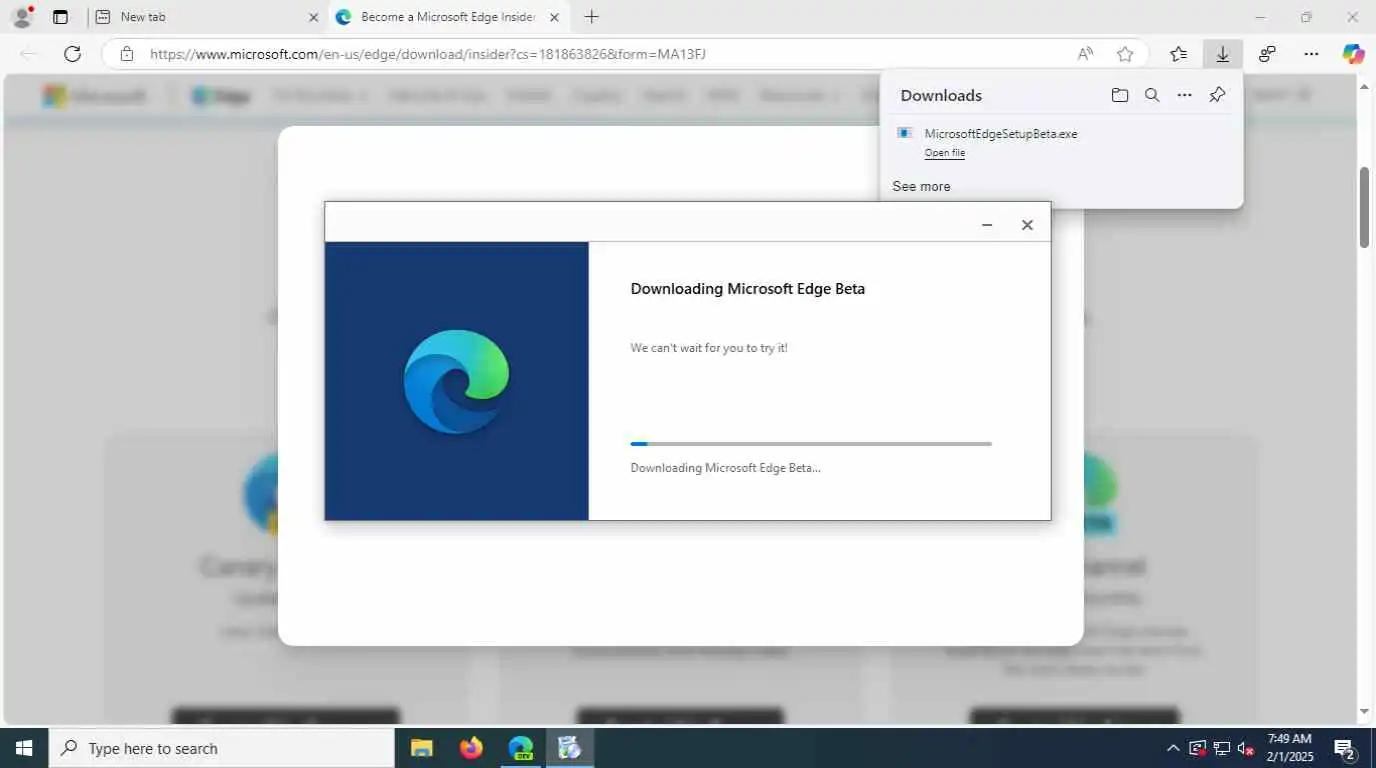Click the muted volume tray icon
This screenshot has height=768, width=1376.
click(x=1246, y=748)
